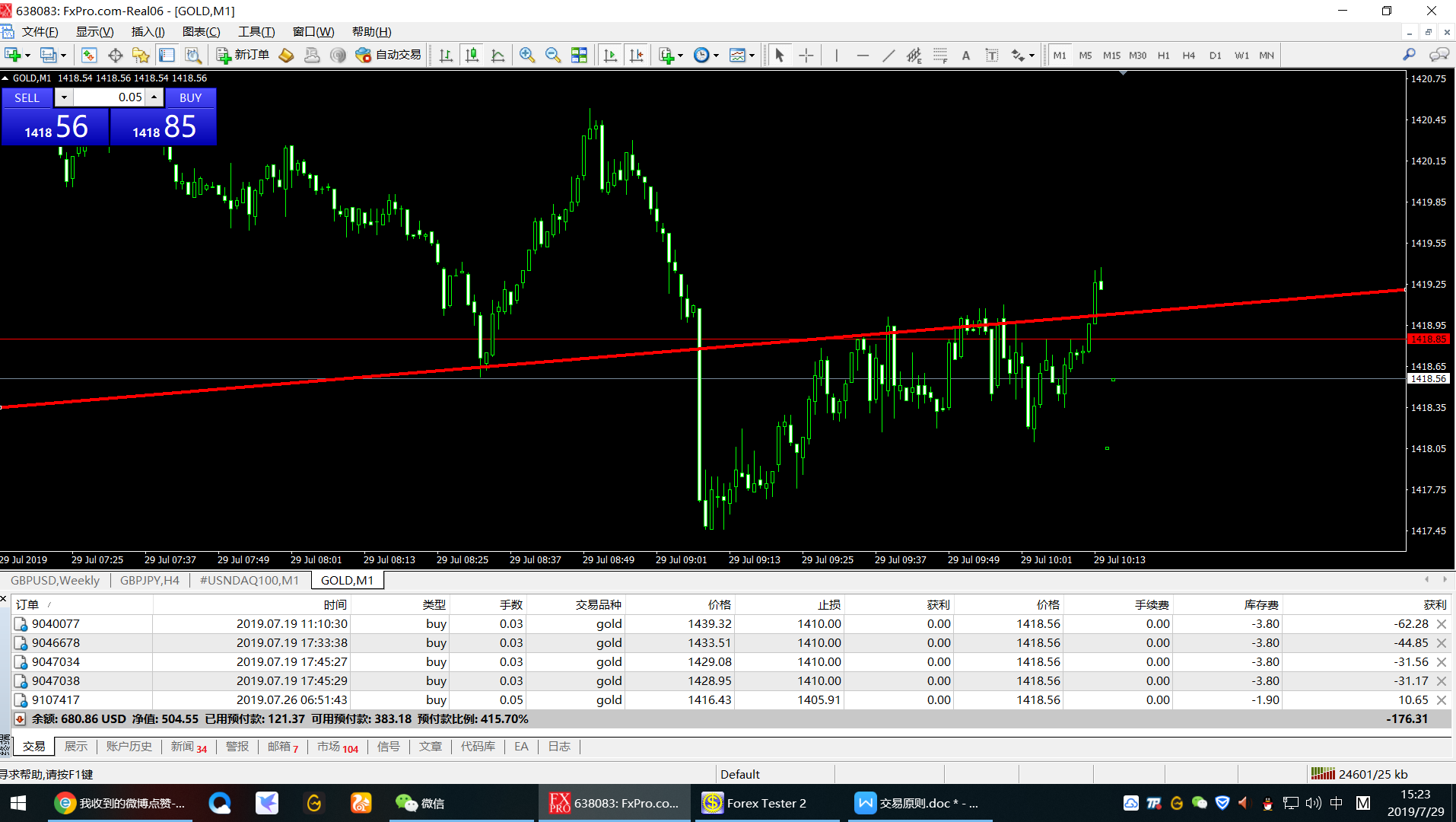Collapse the one-click trading panel triangle
The height and width of the screenshot is (822, 1456).
(5, 78)
